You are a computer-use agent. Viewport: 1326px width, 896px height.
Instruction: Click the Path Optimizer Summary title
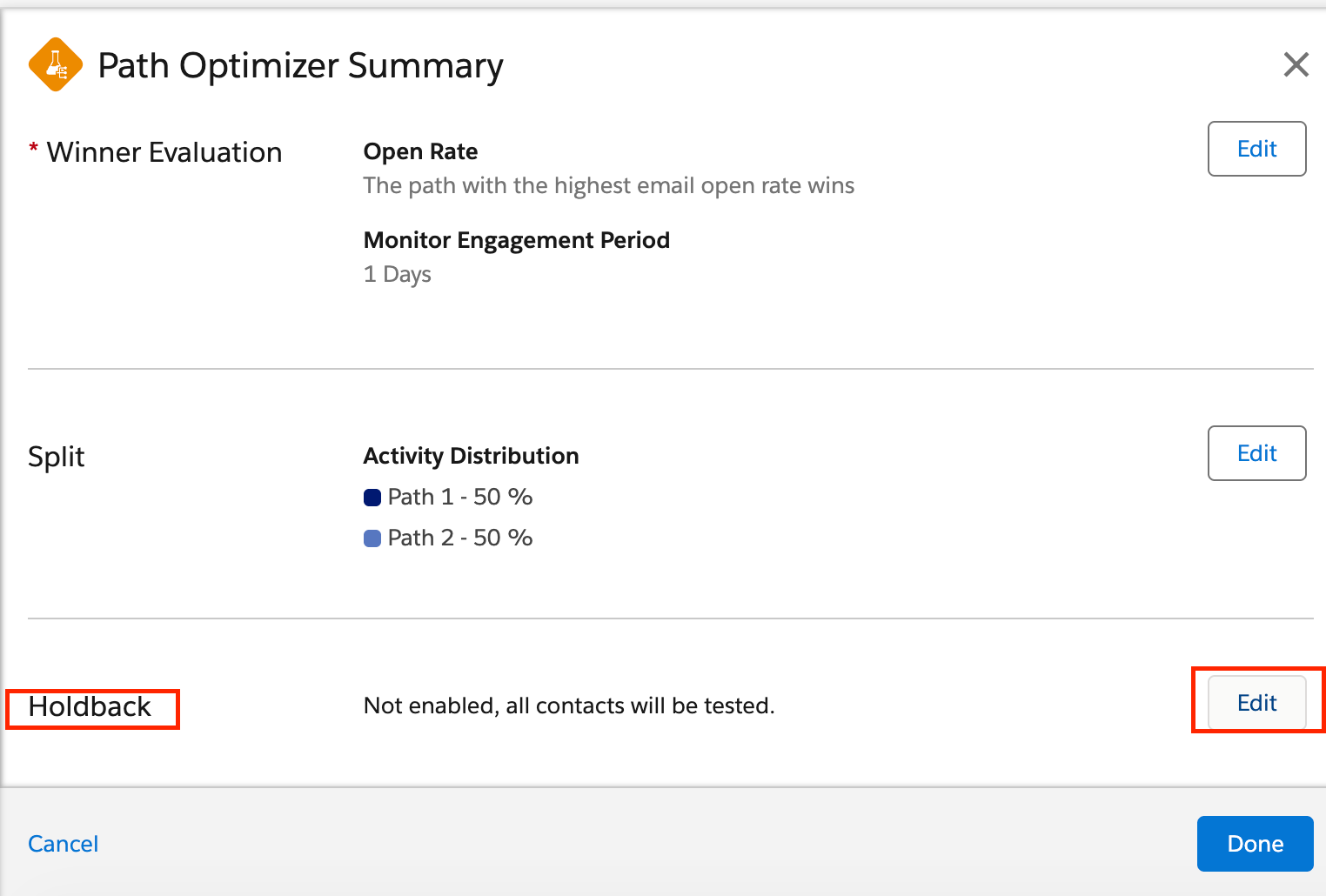click(x=300, y=66)
